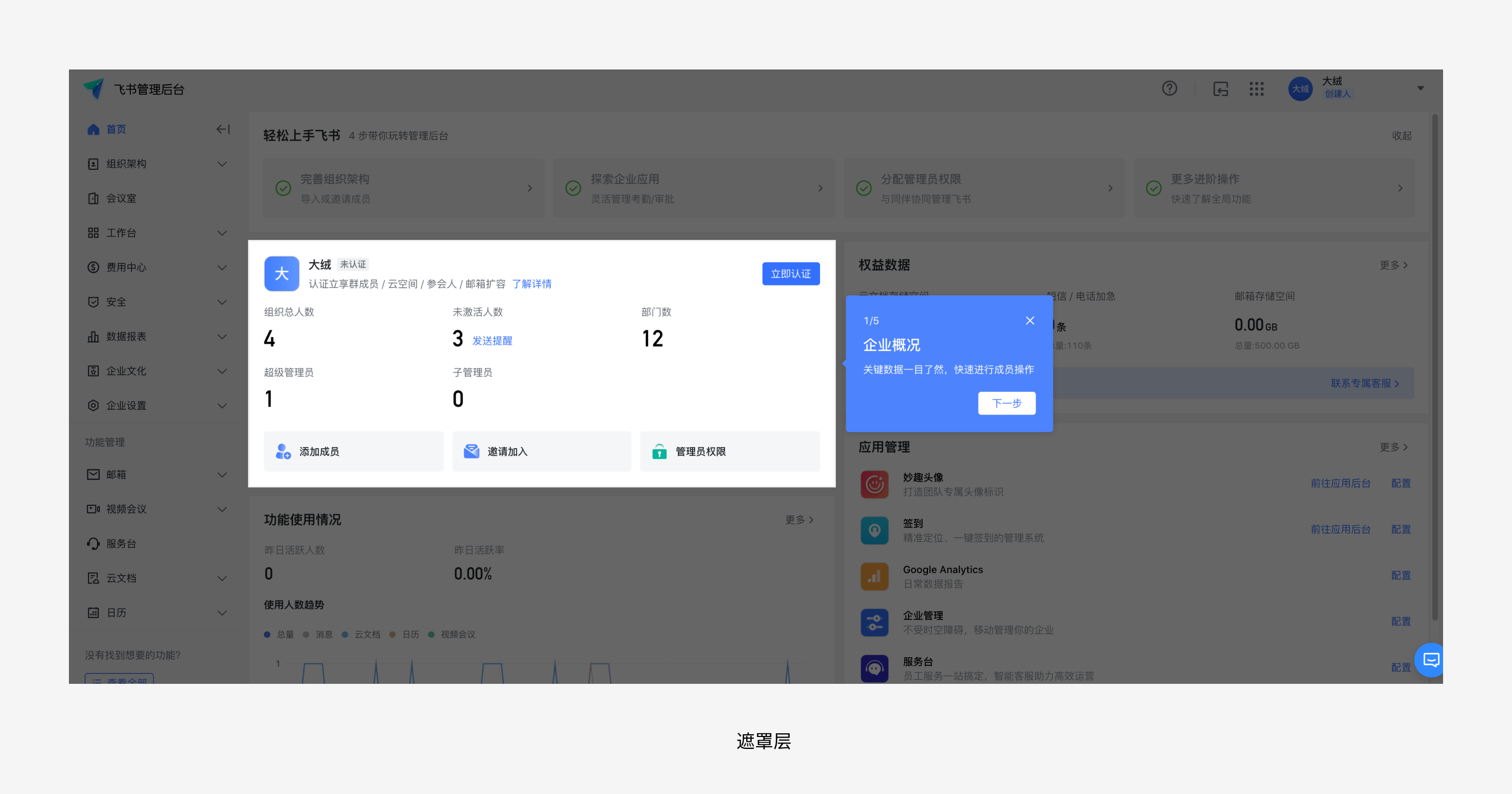
Task: Open the app grid launcher icon
Action: tap(1256, 88)
